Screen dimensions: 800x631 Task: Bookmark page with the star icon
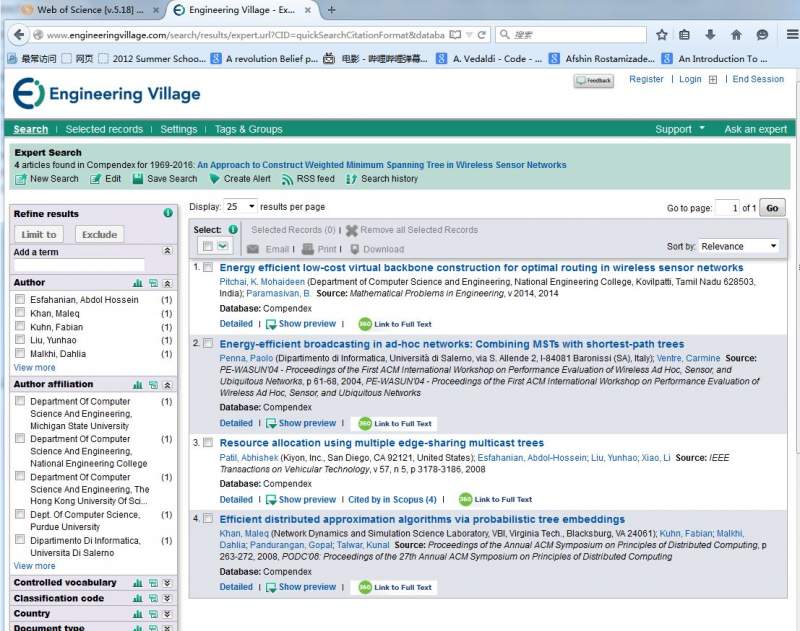(662, 35)
